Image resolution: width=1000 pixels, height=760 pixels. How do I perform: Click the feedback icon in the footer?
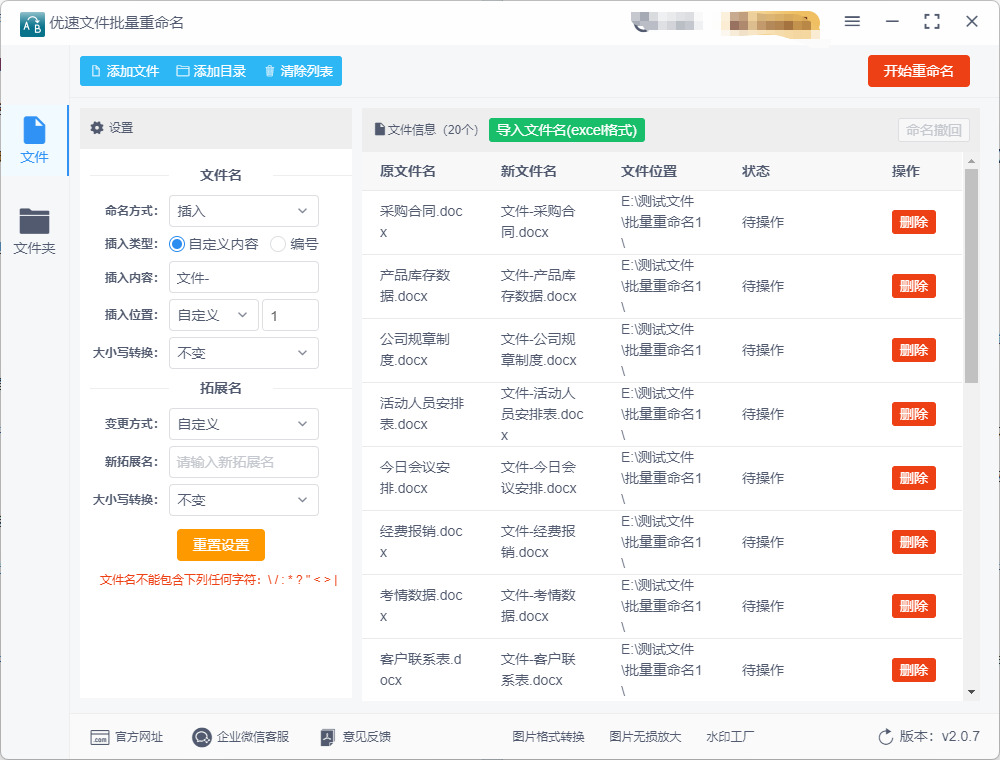click(327, 737)
